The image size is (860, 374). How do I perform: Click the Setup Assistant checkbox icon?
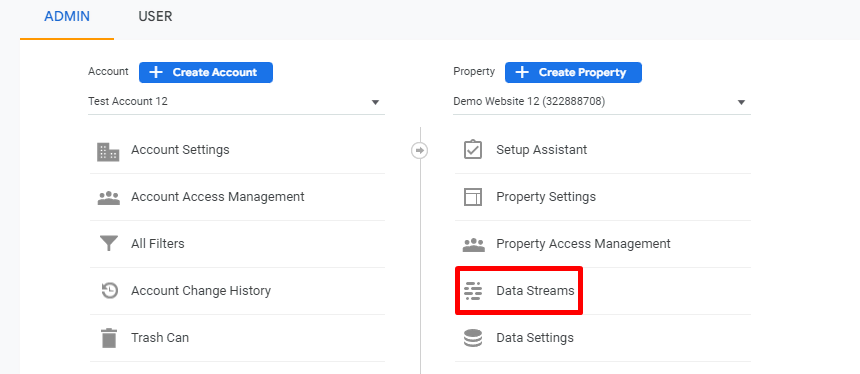[473, 150]
